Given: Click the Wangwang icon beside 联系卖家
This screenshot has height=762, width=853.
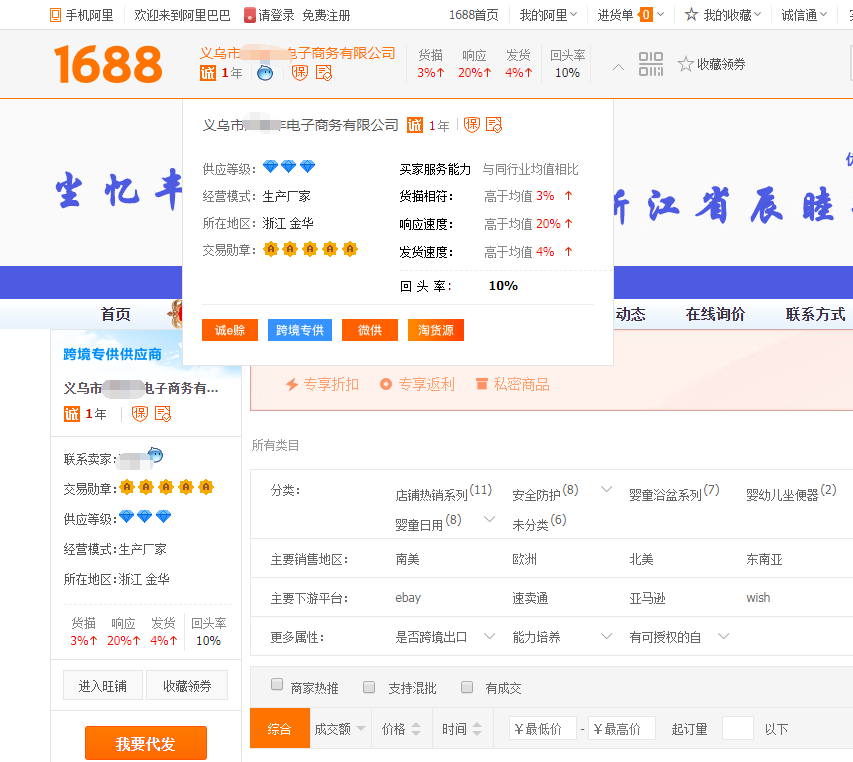Looking at the screenshot, I should pyautogui.click(x=156, y=455).
